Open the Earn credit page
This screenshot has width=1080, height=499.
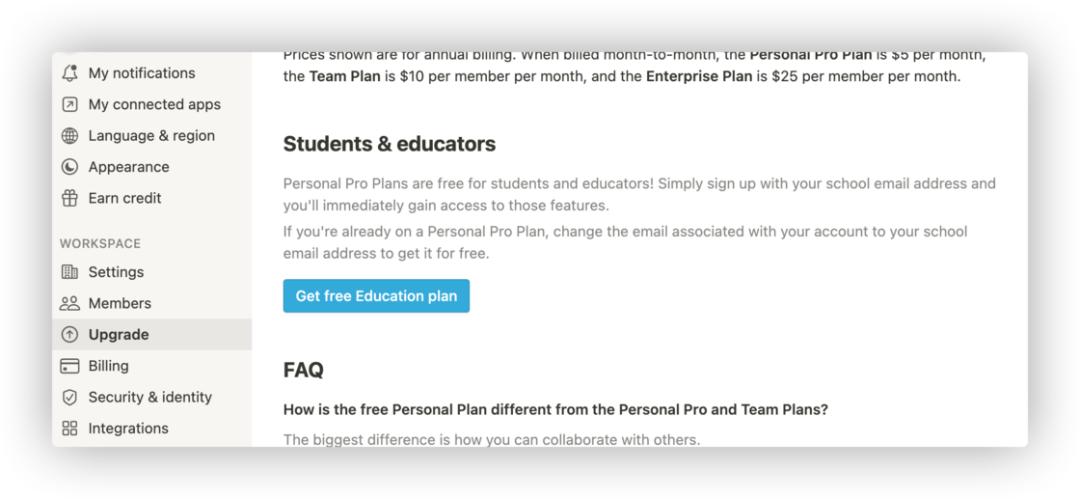(152, 198)
